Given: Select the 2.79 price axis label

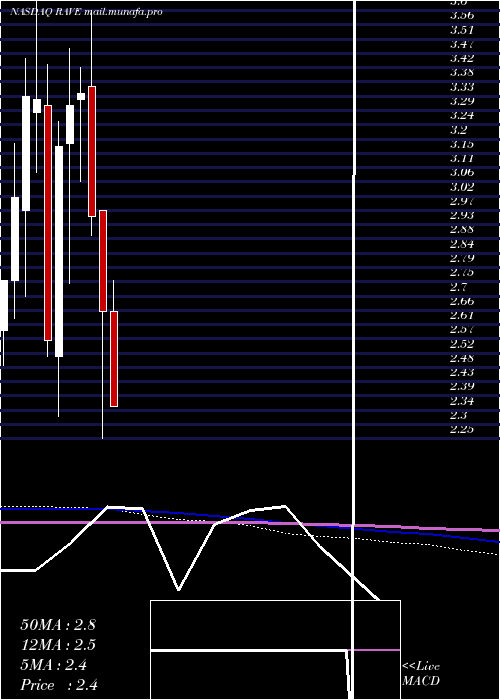Looking at the screenshot, I should (x=462, y=258).
